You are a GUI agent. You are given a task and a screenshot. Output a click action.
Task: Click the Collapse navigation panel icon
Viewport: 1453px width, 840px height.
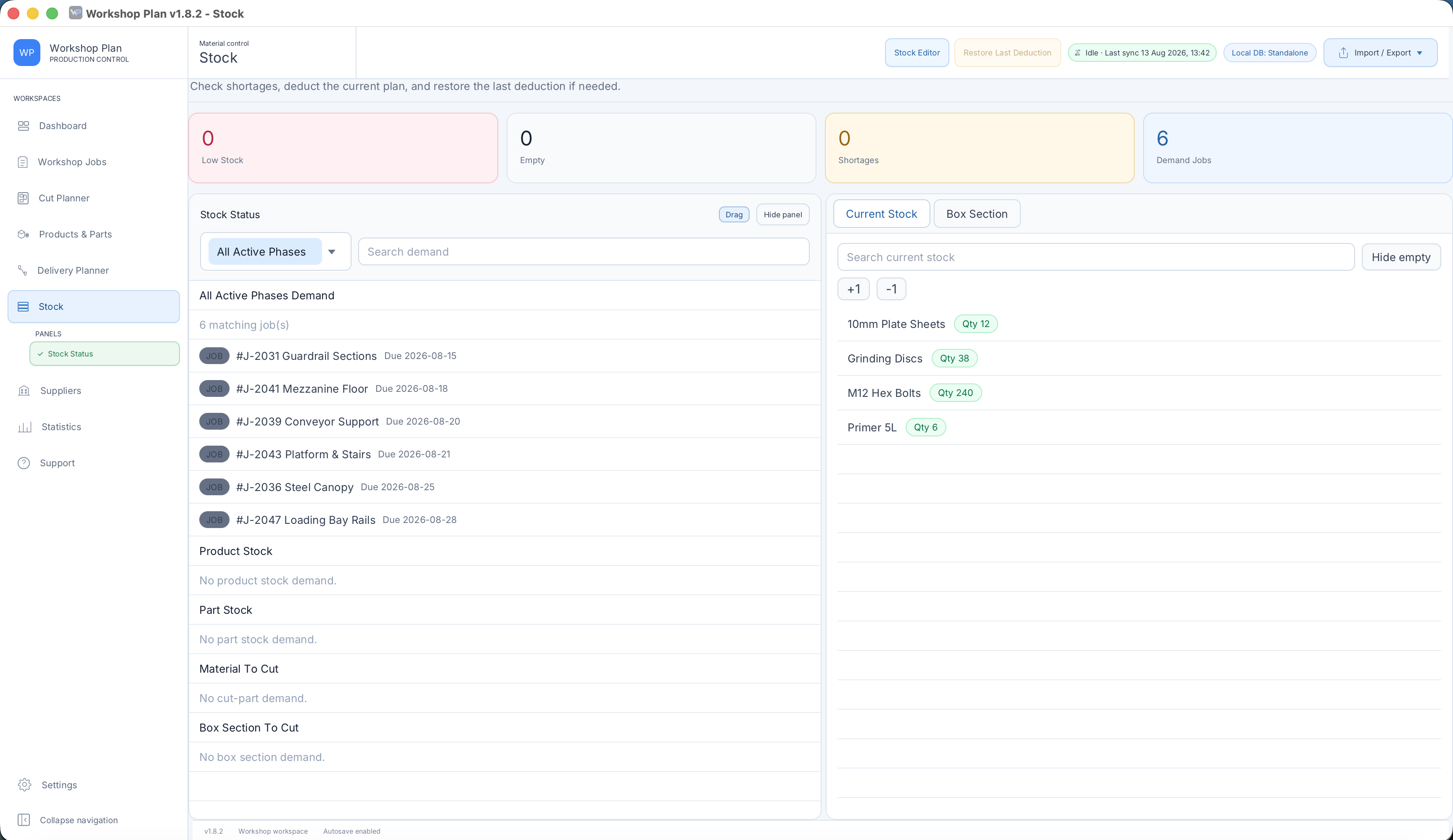click(x=24, y=820)
